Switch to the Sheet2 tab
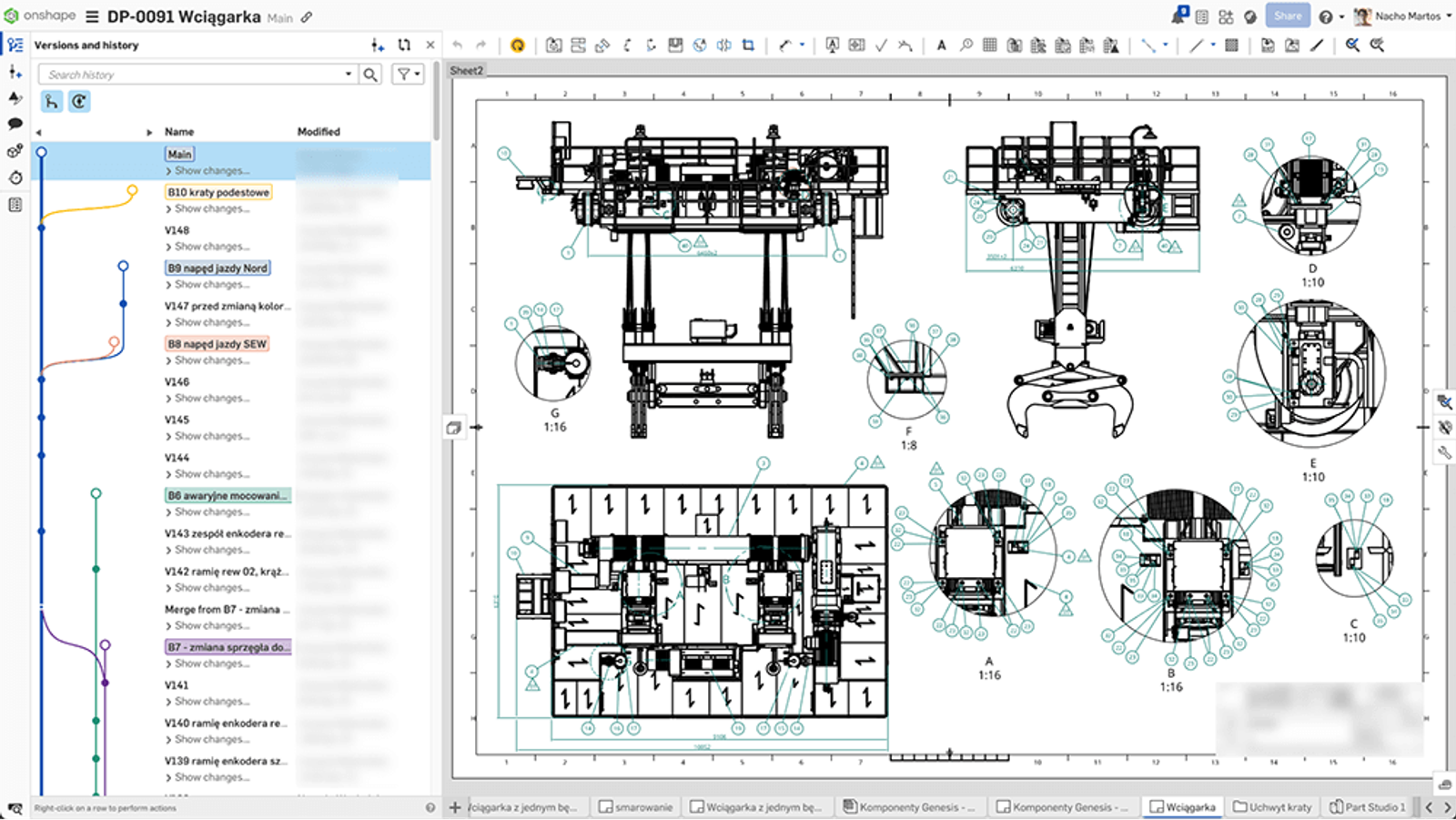This screenshot has width=1456, height=820. point(466,70)
